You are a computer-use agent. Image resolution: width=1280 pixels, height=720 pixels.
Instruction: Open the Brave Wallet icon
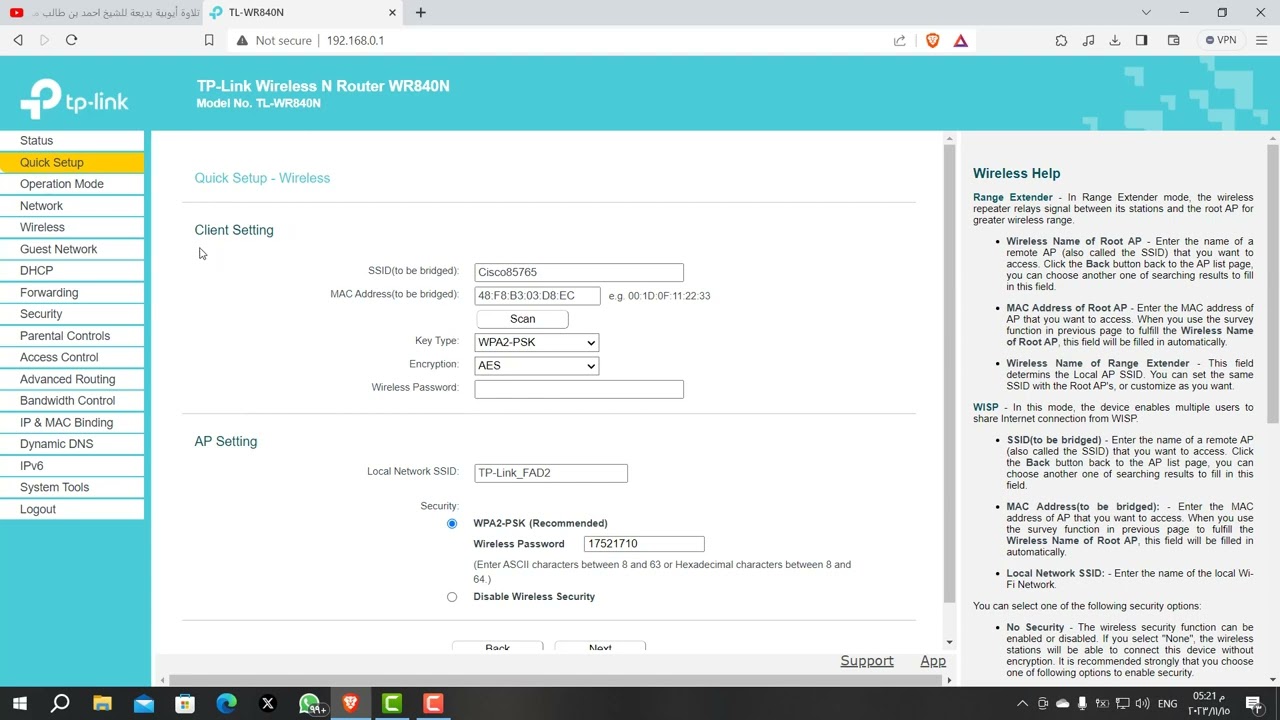[x=1174, y=40]
